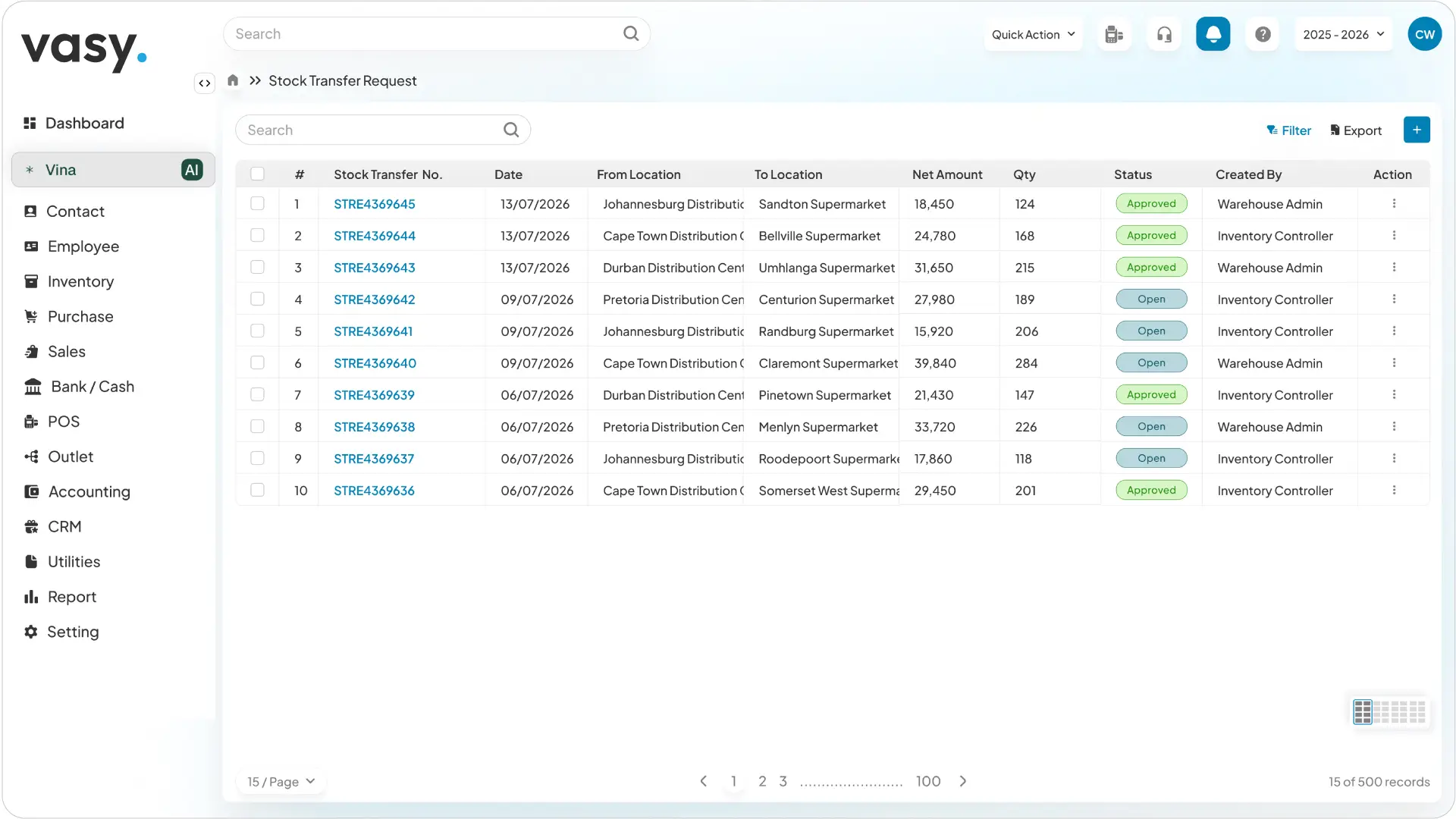Open action menu for STRE4369636 row
Screen dimensions: 1456x819
[x=1394, y=491]
